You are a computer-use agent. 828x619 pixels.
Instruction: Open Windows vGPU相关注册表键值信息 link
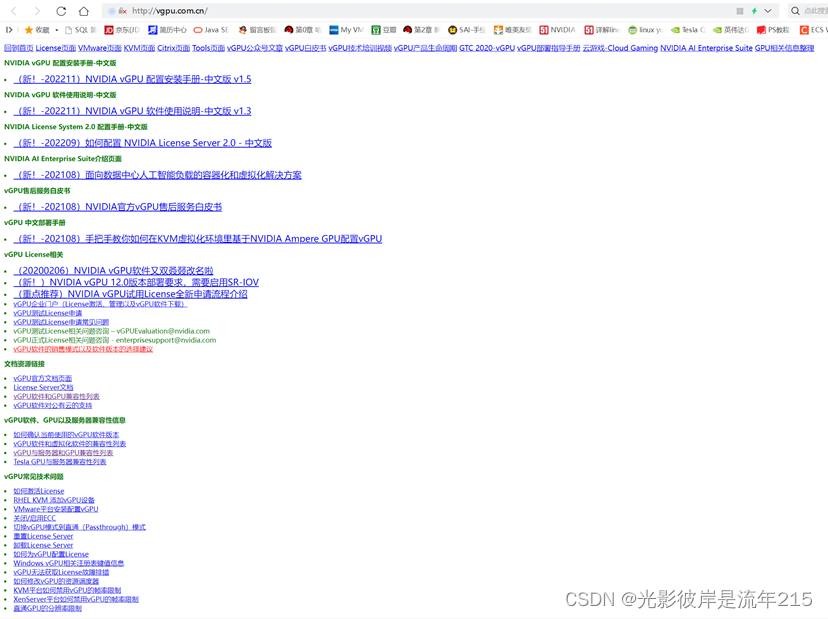[x=69, y=563]
